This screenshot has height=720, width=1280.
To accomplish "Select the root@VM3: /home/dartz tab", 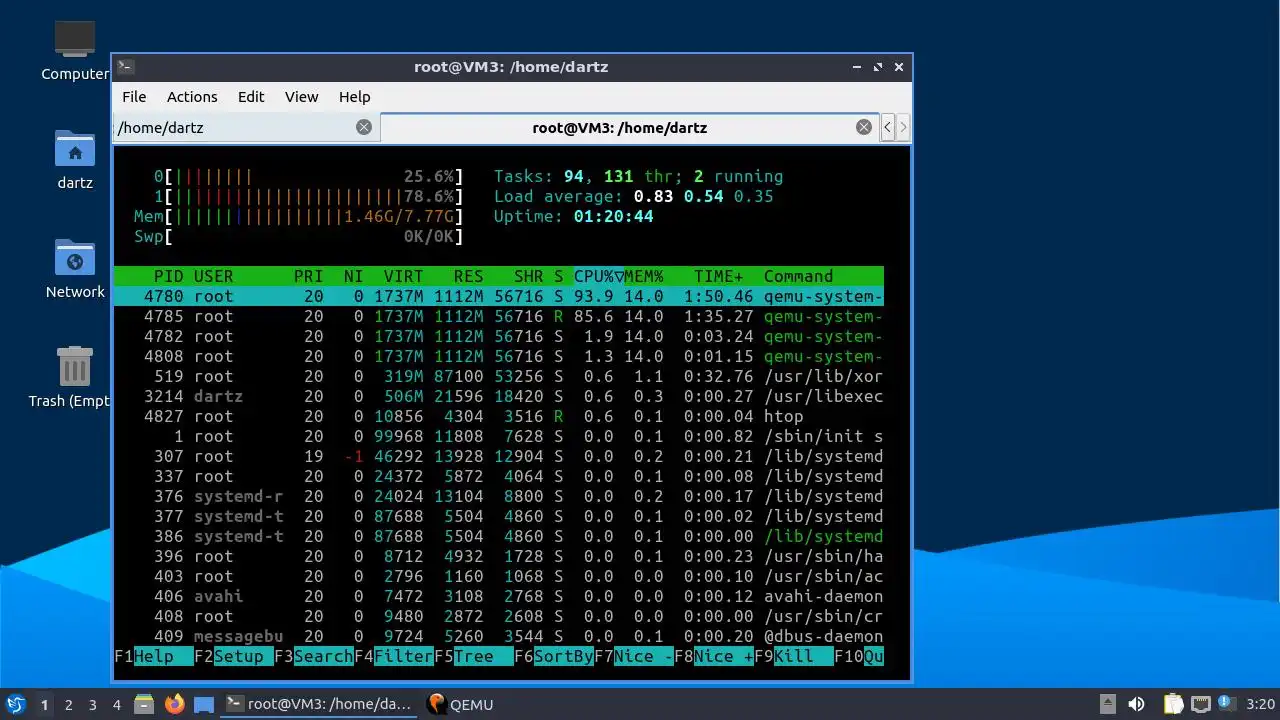I will pyautogui.click(x=630, y=127).
